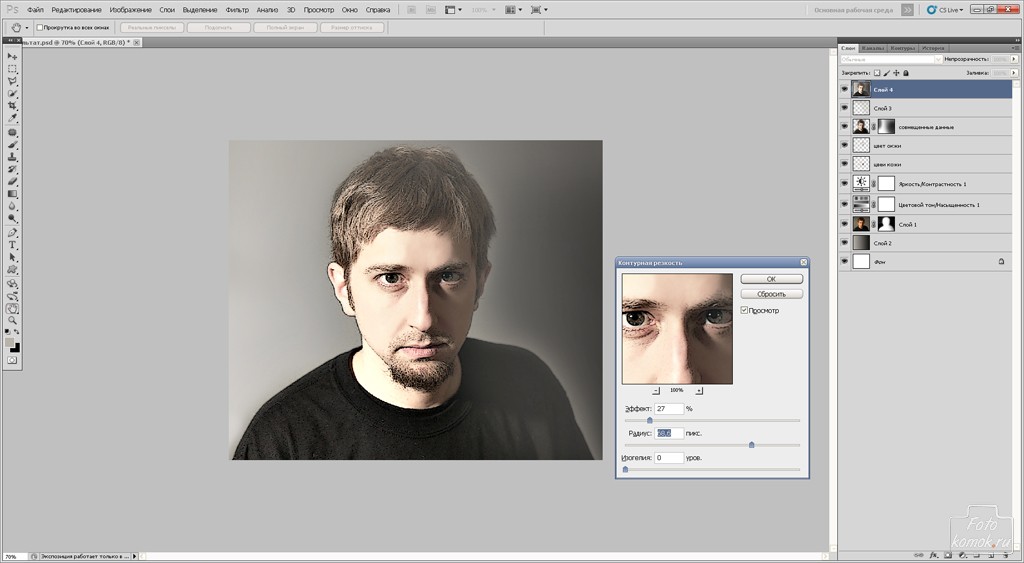1024x563 pixels.
Task: Select the Move tool in the toolbar
Action: pyautogui.click(x=13, y=57)
